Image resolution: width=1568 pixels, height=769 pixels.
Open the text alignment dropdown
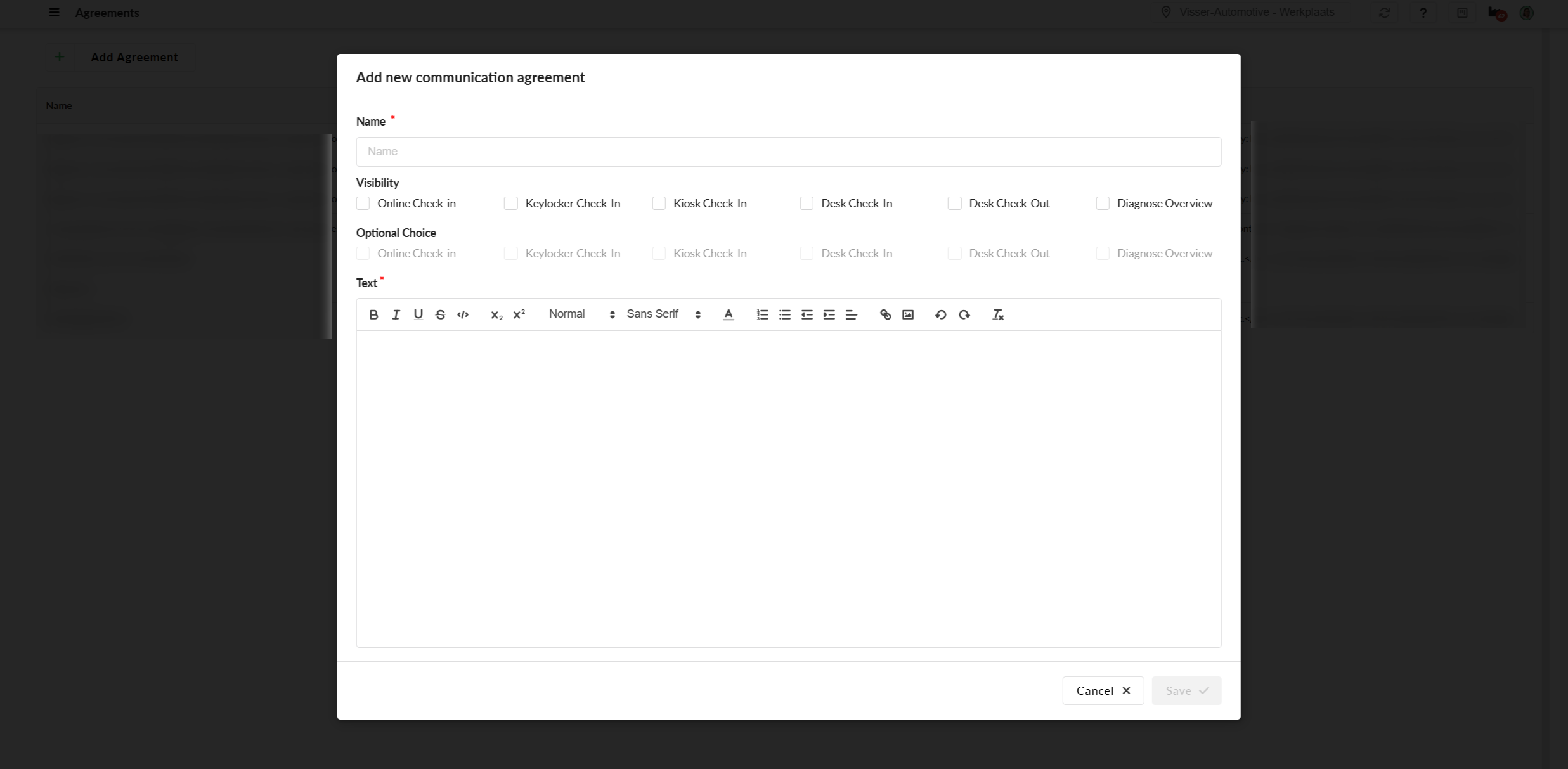point(852,314)
